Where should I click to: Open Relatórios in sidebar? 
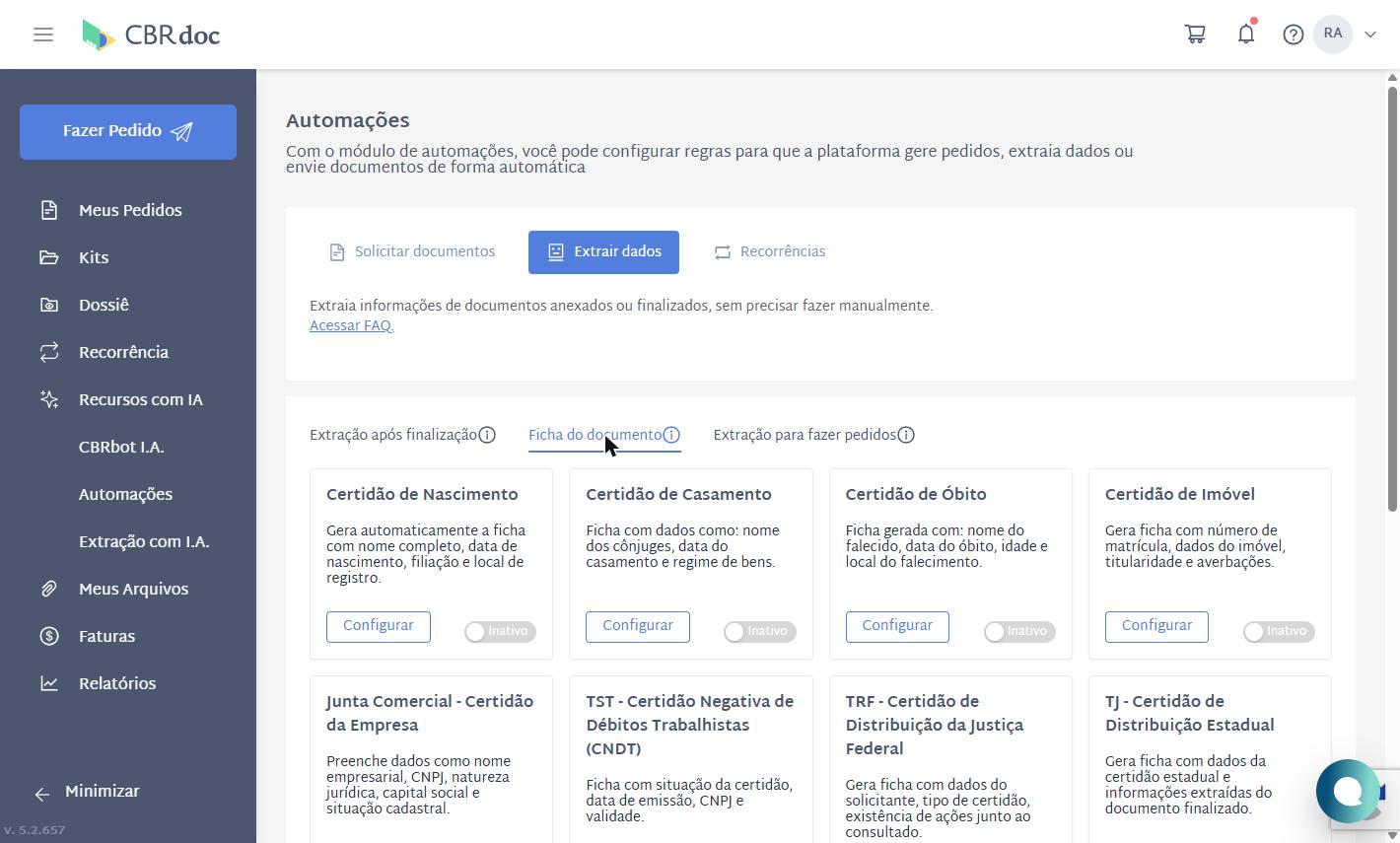[x=117, y=684]
